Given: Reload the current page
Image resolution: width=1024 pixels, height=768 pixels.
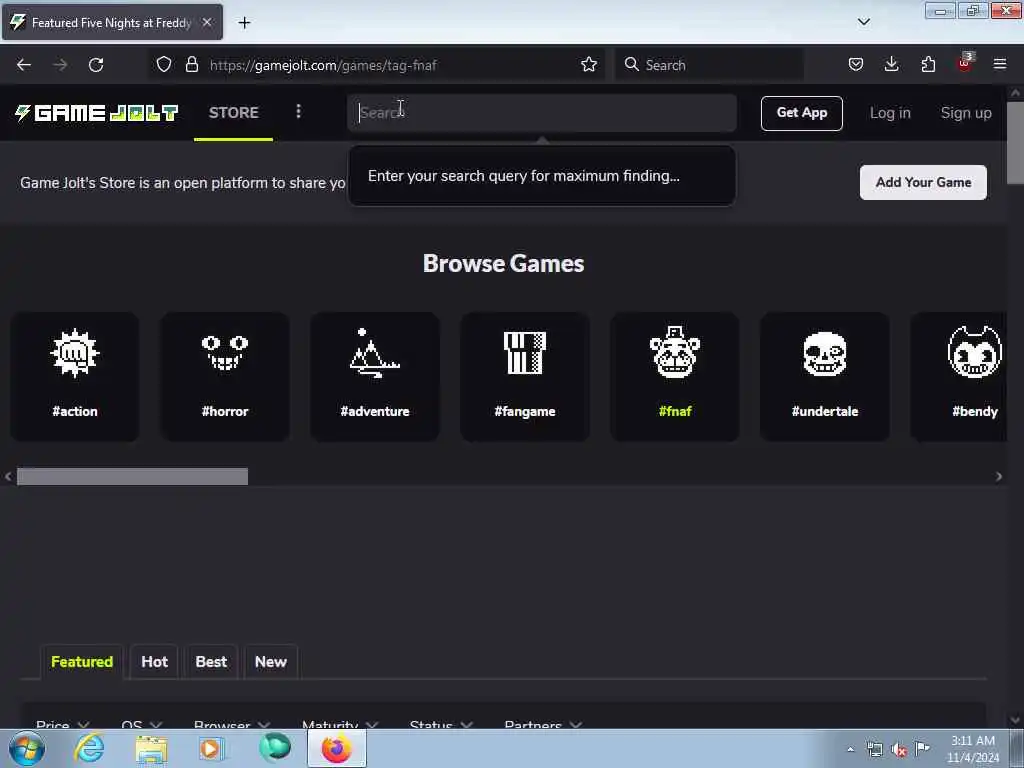Looking at the screenshot, I should click(x=96, y=65).
